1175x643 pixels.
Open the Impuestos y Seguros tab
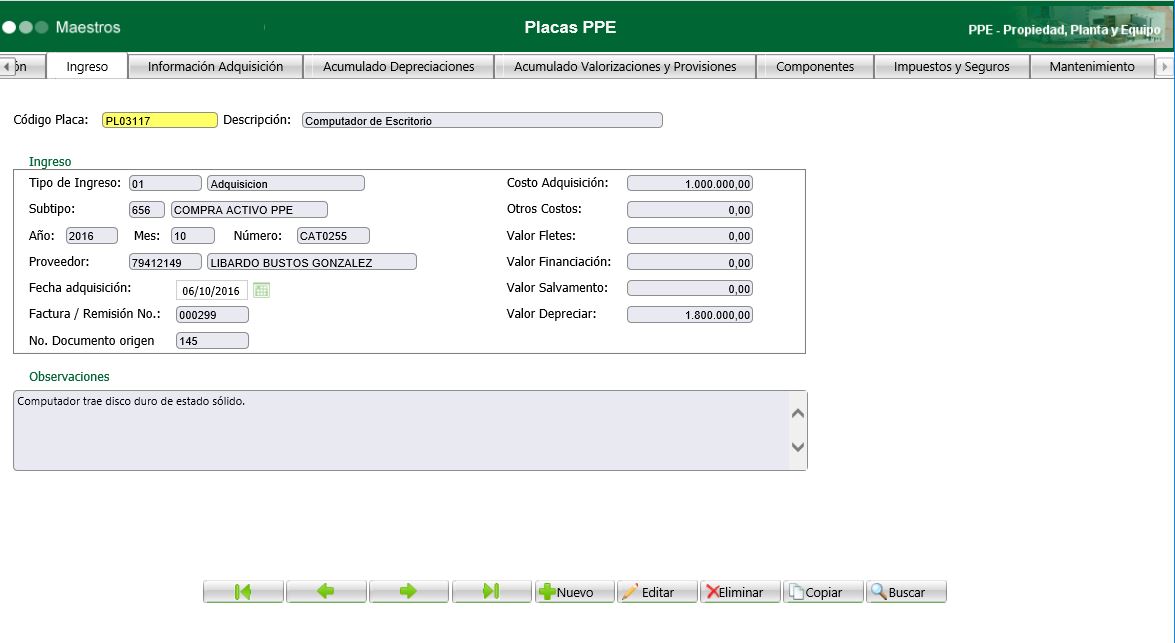click(x=952, y=66)
